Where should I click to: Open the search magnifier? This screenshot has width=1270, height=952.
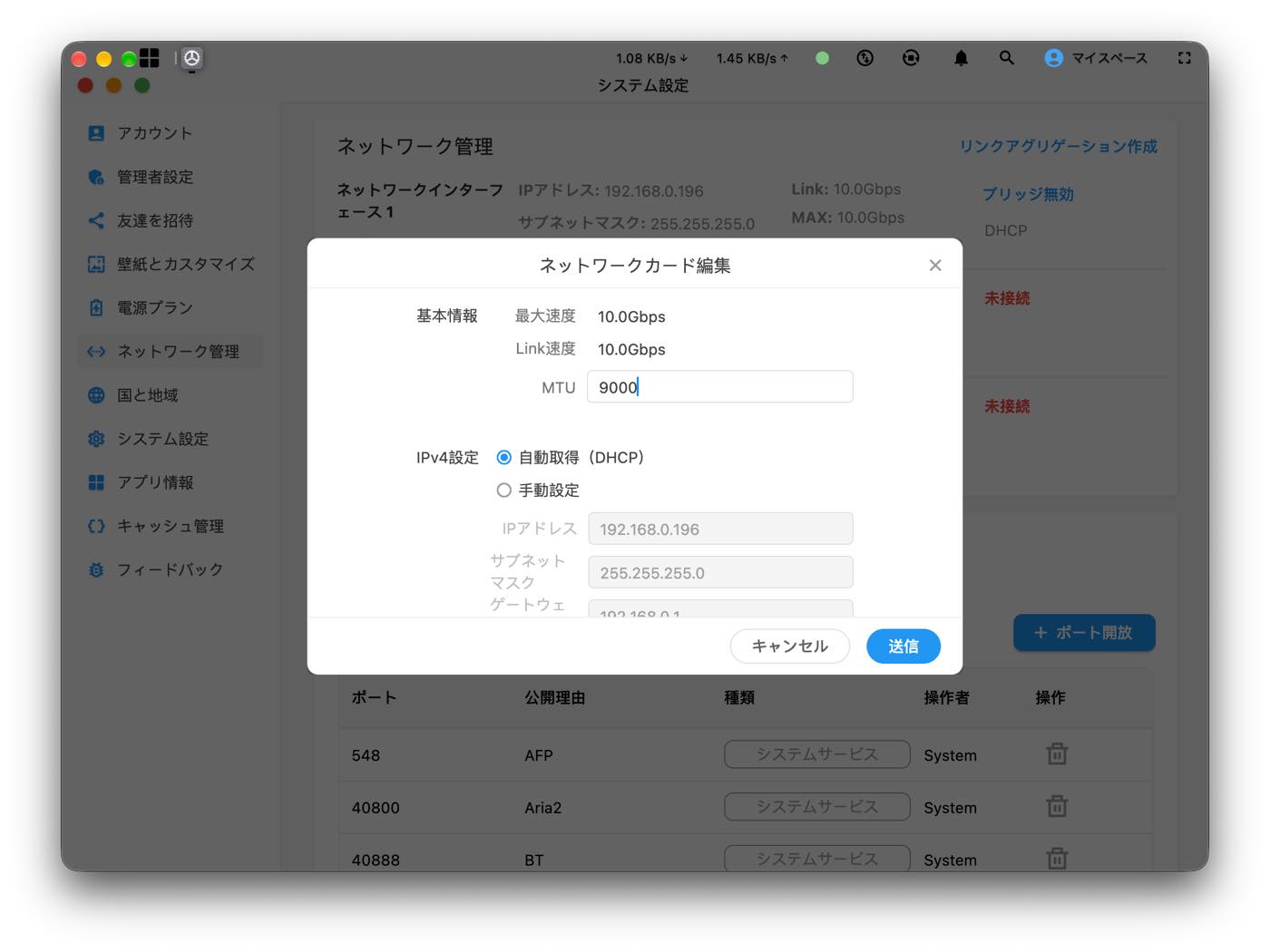click(1006, 58)
